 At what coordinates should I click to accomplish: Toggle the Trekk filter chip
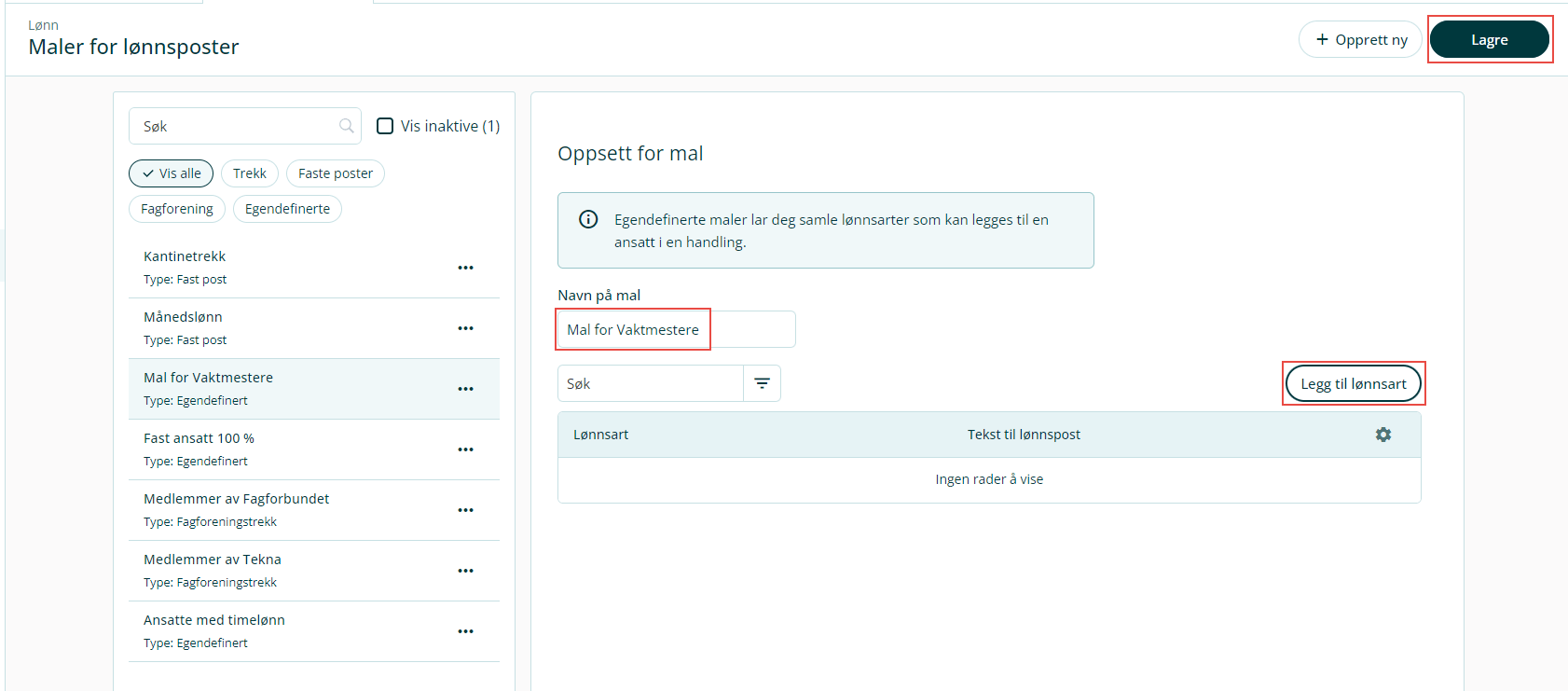click(x=250, y=173)
